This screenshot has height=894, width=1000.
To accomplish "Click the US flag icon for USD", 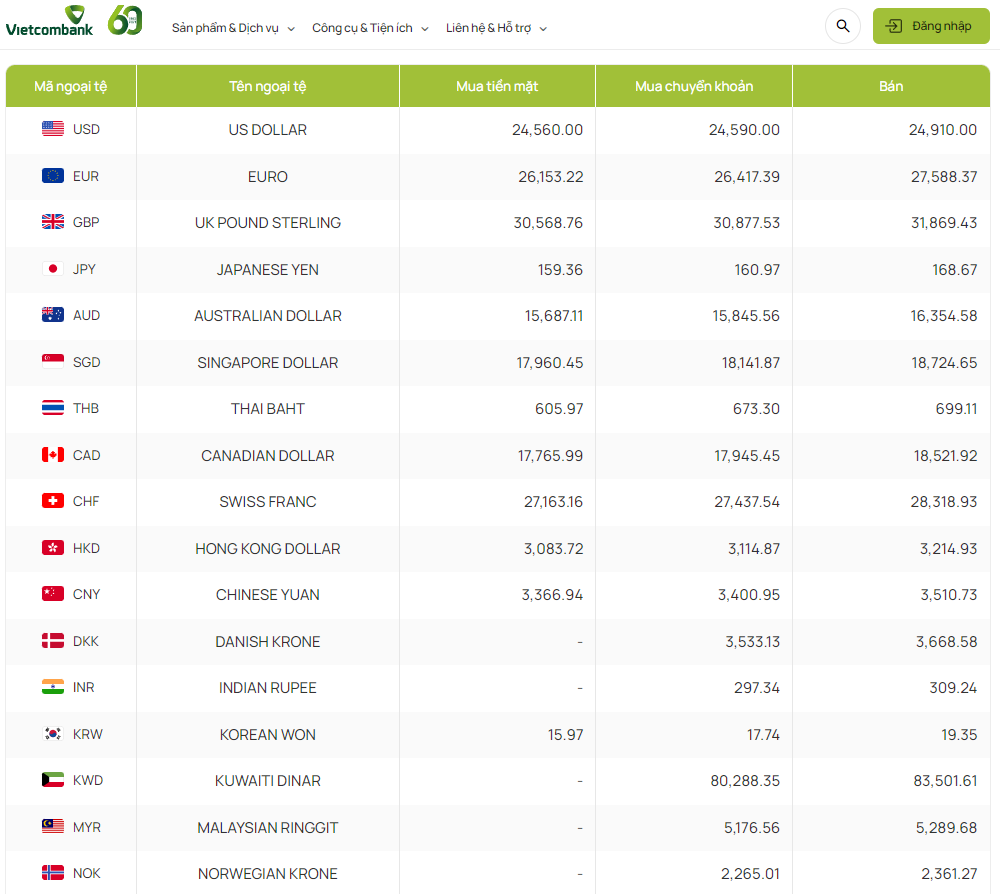I will click(53, 129).
